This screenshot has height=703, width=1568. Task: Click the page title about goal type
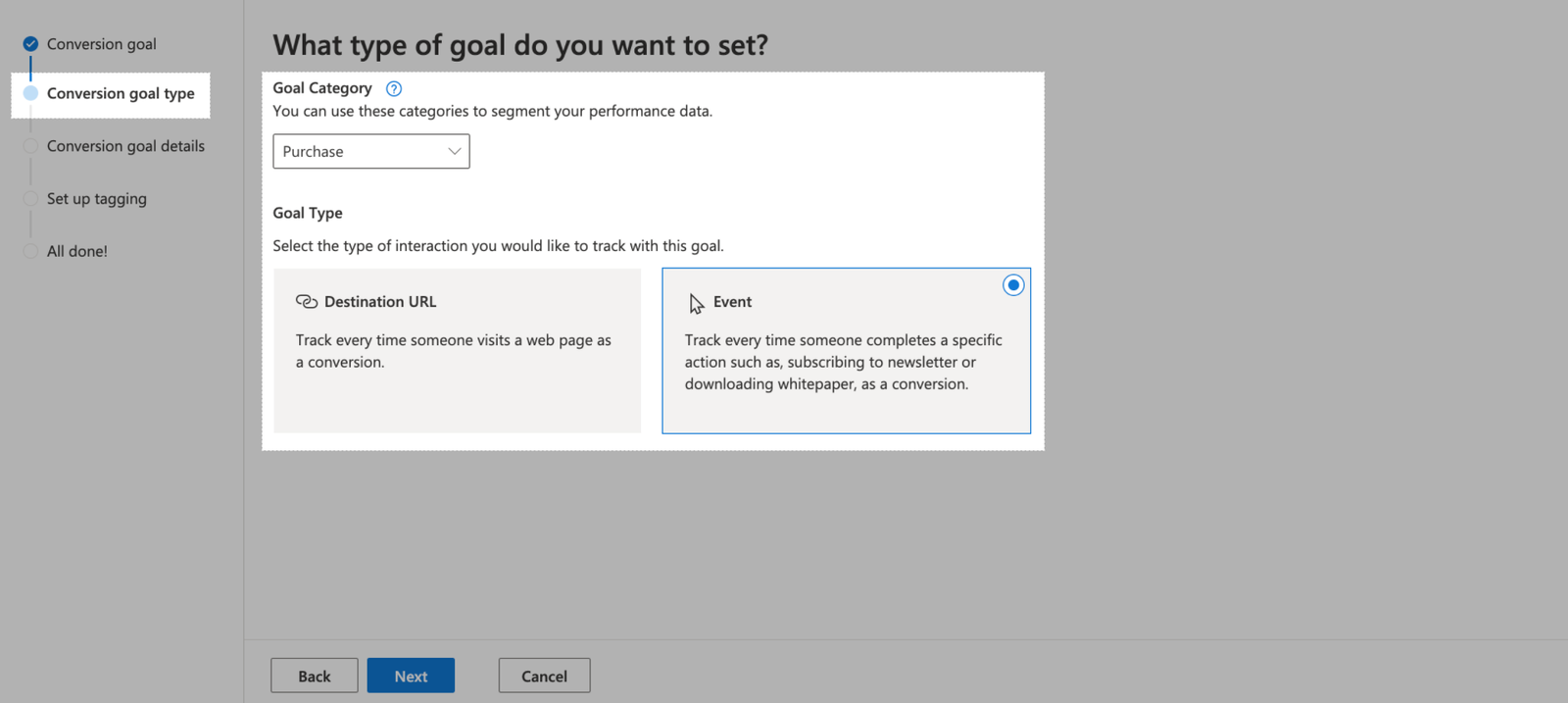point(520,45)
